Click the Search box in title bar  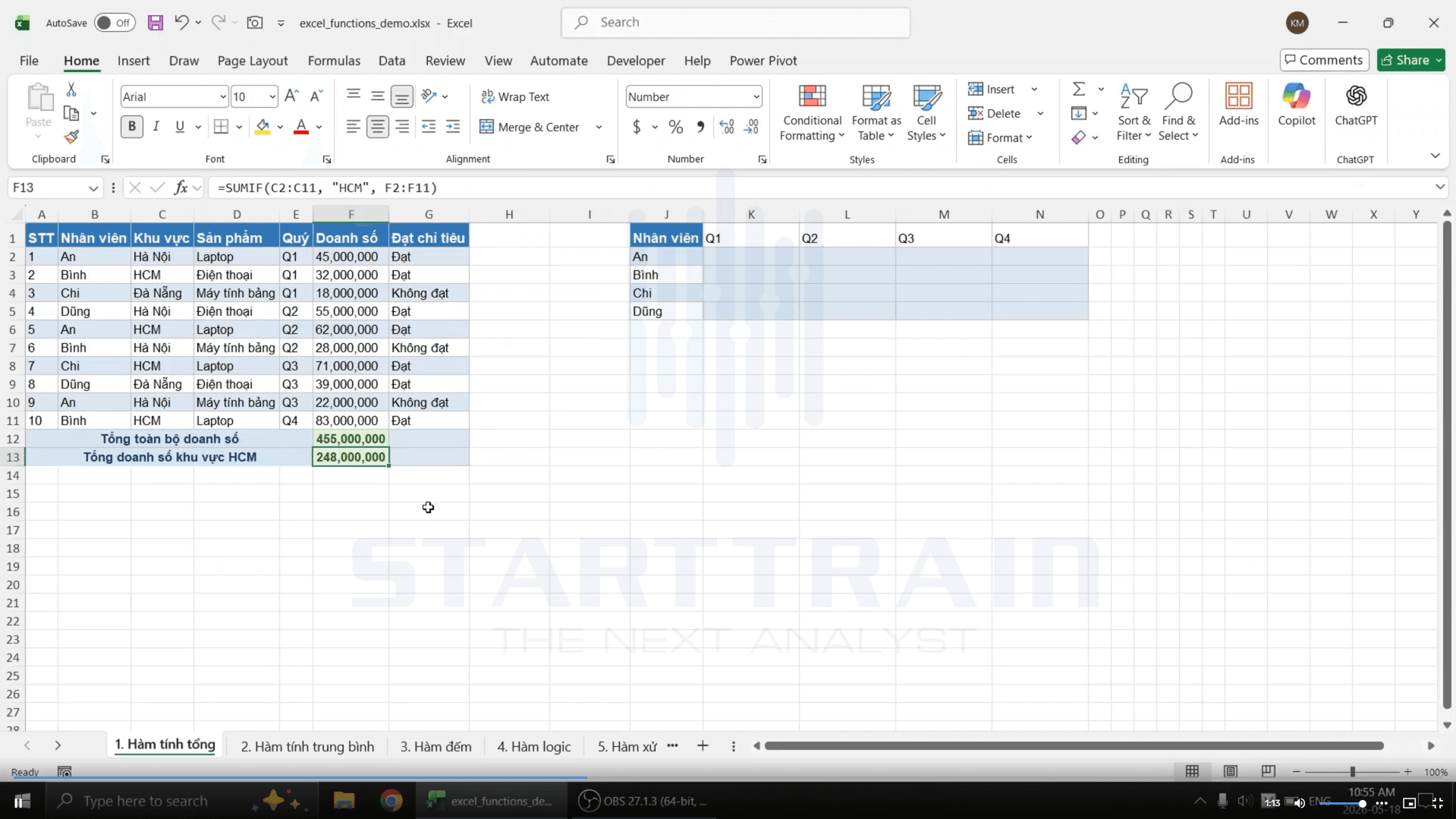735,23
